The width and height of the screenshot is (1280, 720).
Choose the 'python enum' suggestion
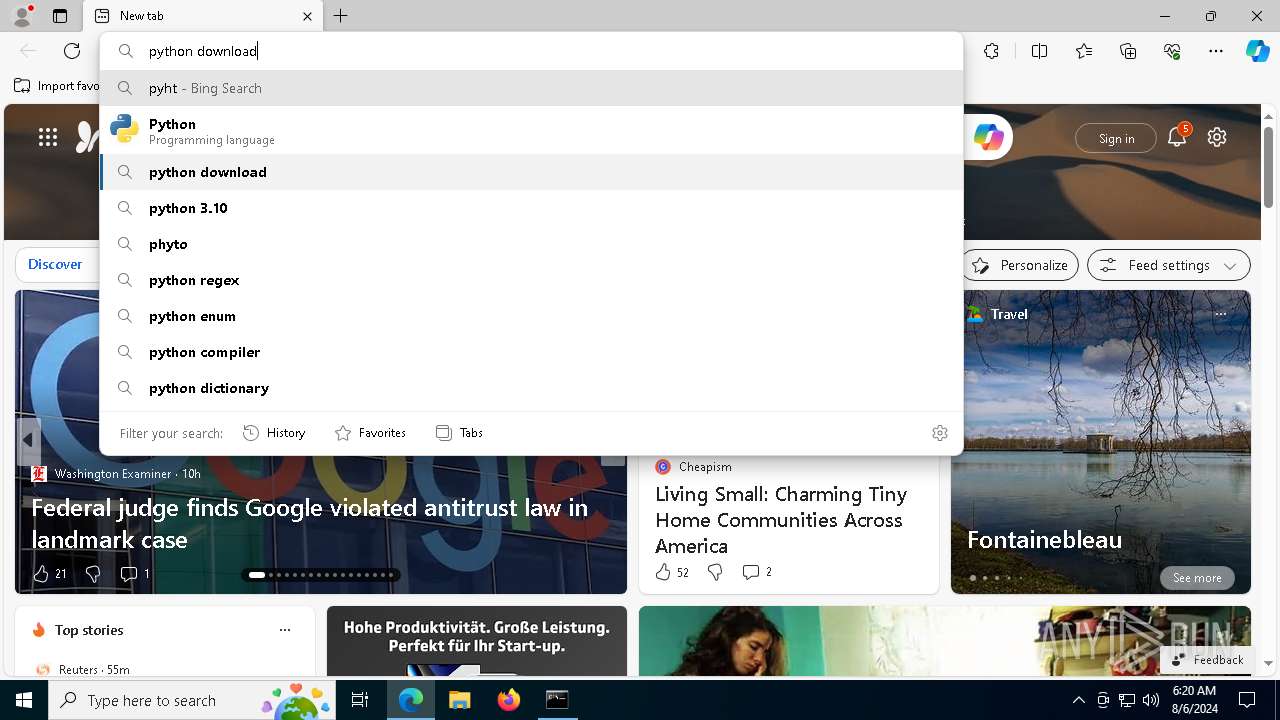pyautogui.click(x=531, y=316)
